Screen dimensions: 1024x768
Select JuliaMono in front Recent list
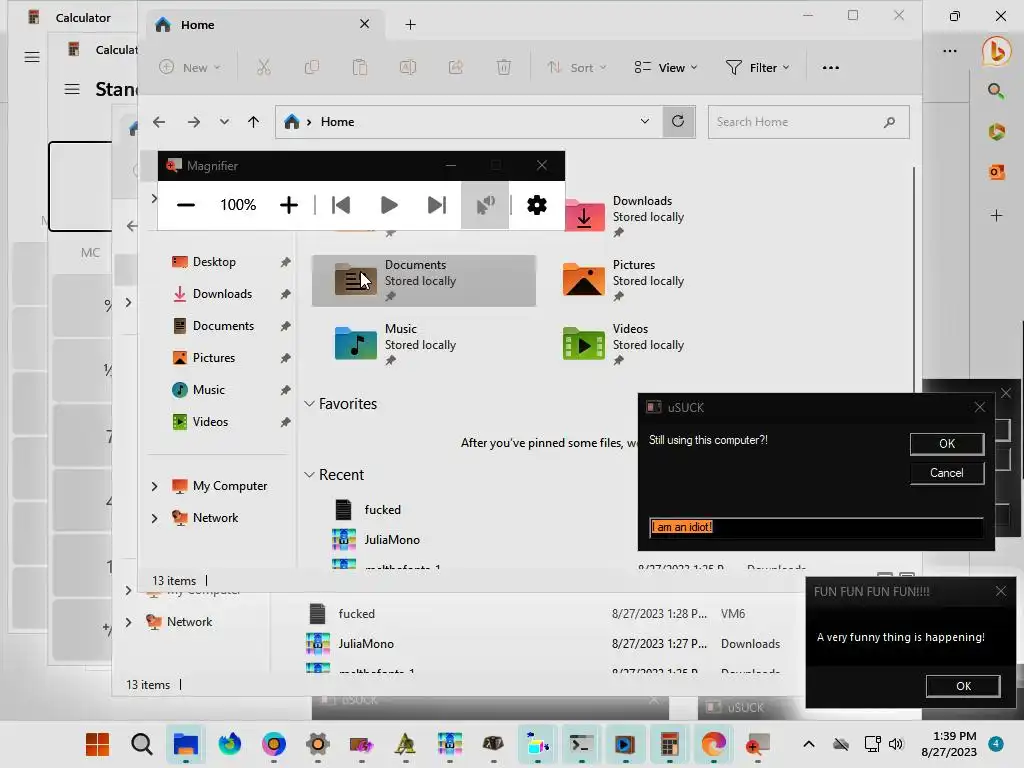392,540
